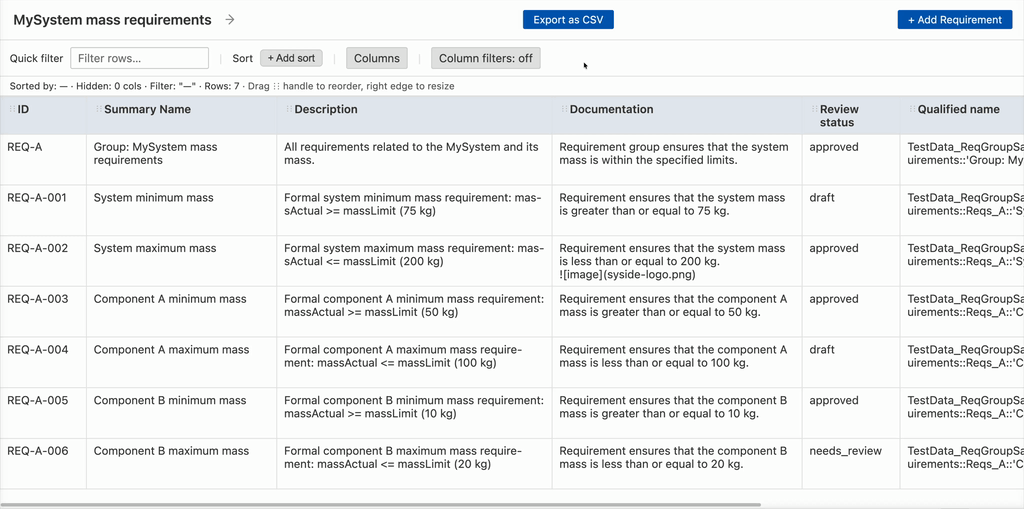Screen dimensions: 1024x509
Task: Click the 'Component A minimum mass' cell
Action: pyautogui.click(x=182, y=312)
